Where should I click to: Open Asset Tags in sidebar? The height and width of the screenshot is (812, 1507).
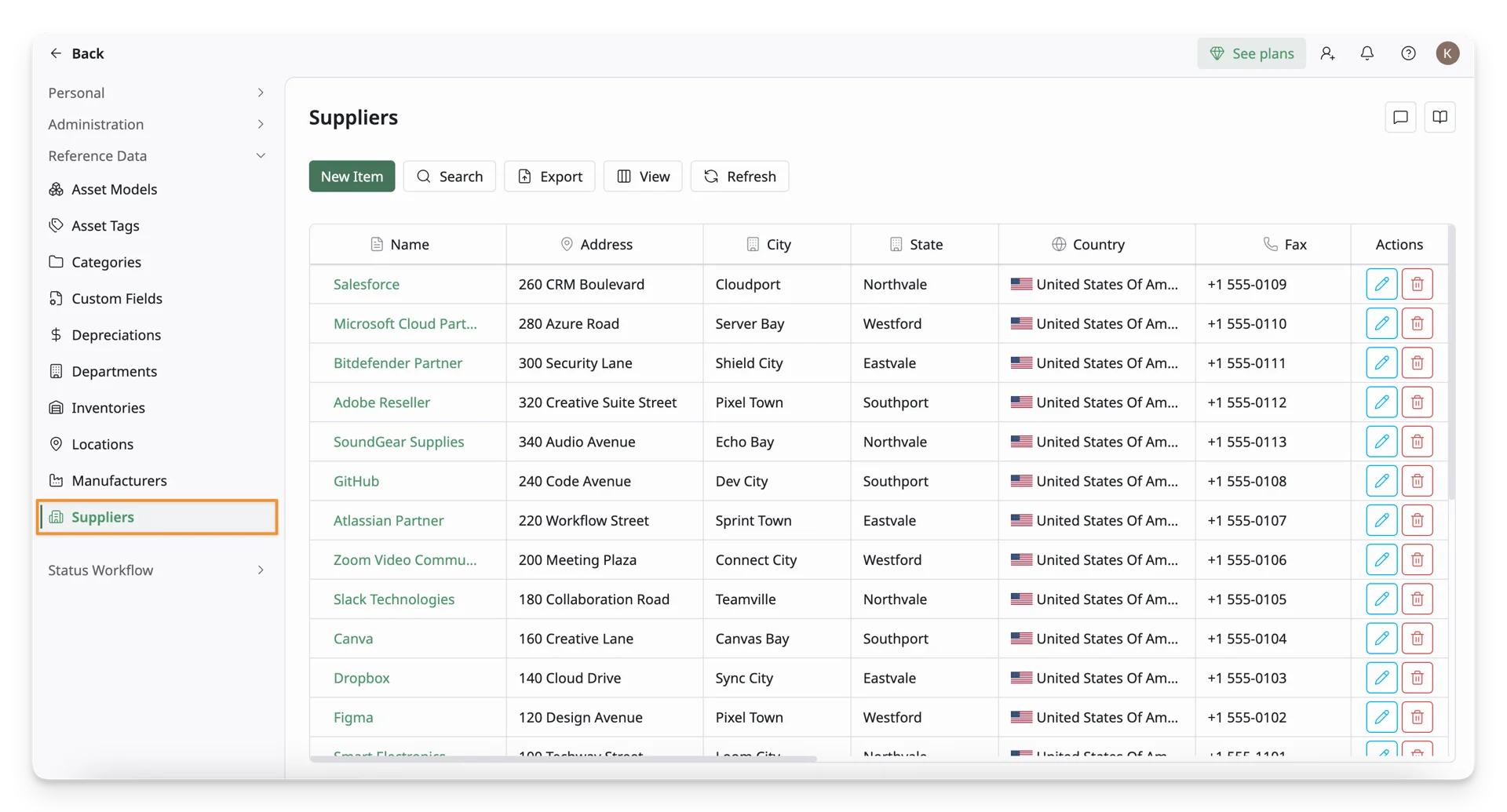click(x=157, y=225)
